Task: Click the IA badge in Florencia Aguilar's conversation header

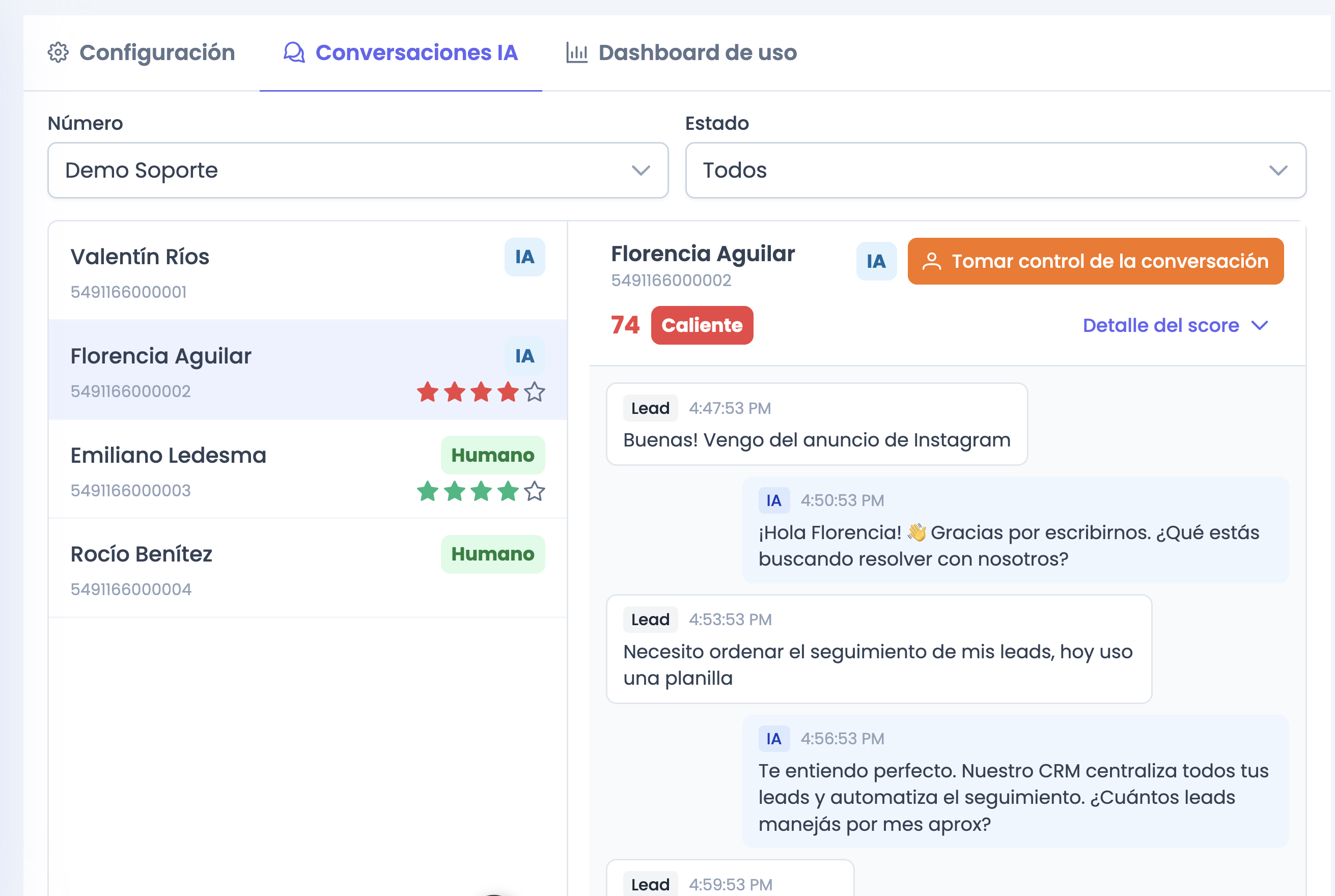Action: click(876, 261)
